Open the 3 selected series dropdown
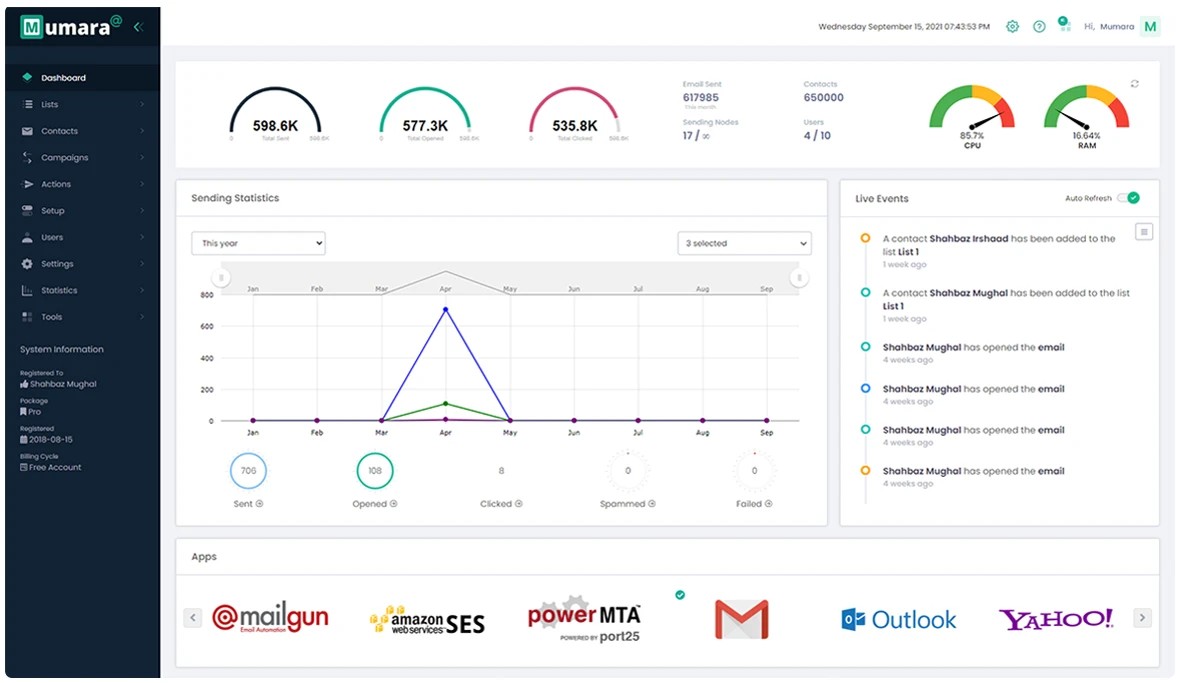1180x683 pixels. click(744, 243)
